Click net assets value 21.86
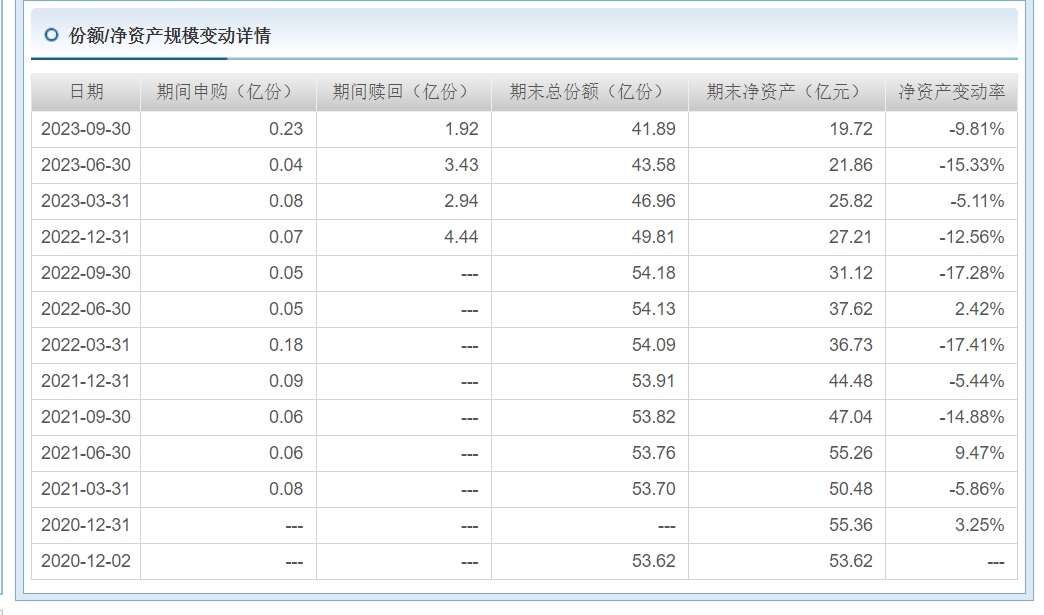This screenshot has width=1044, height=615. (851, 165)
